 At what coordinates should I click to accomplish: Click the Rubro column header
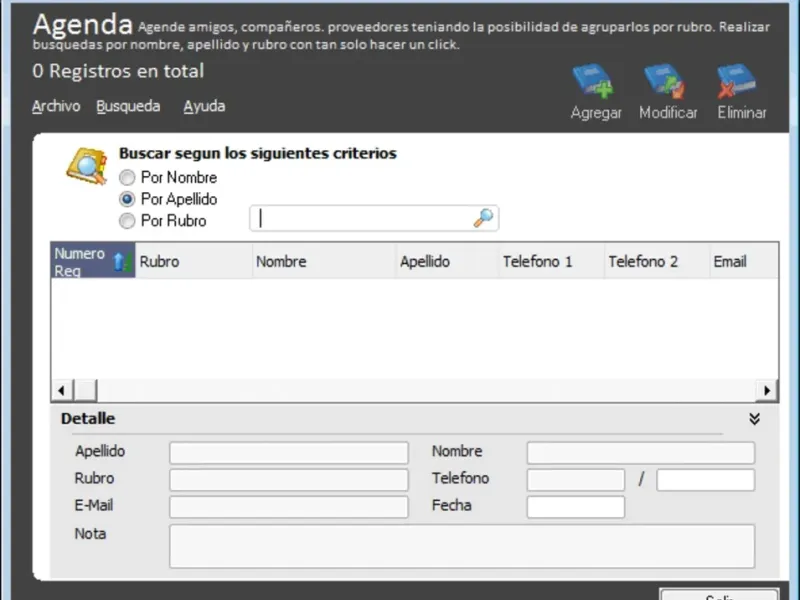(194, 261)
